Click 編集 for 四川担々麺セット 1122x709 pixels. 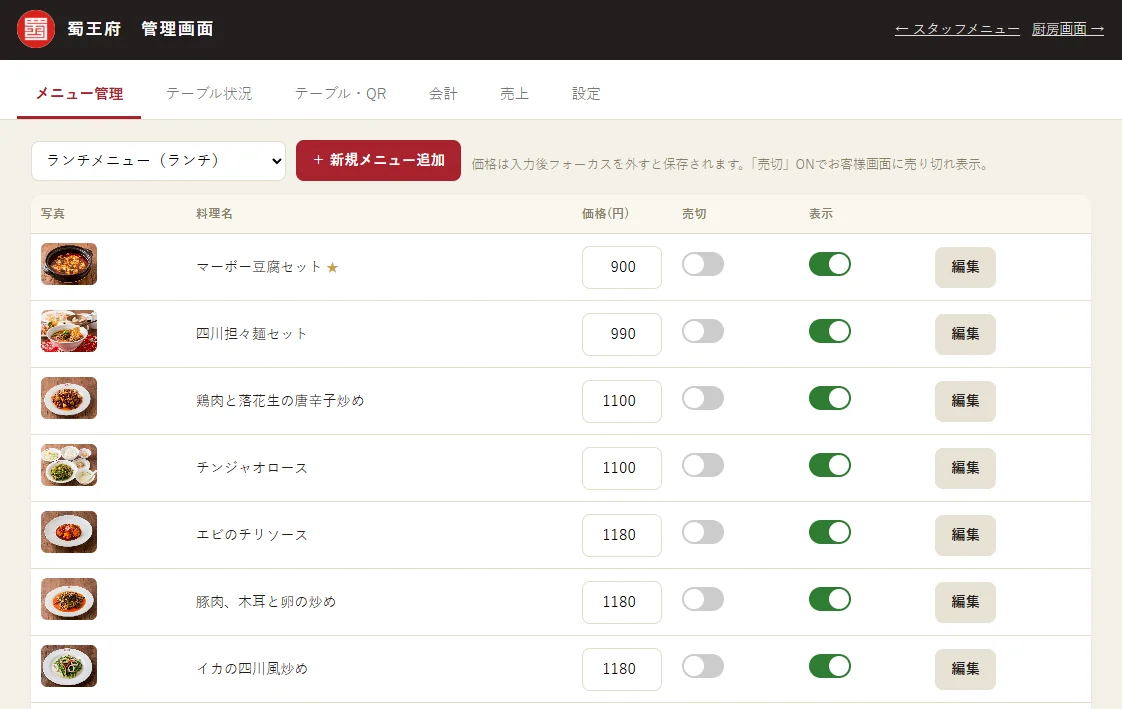tap(965, 334)
